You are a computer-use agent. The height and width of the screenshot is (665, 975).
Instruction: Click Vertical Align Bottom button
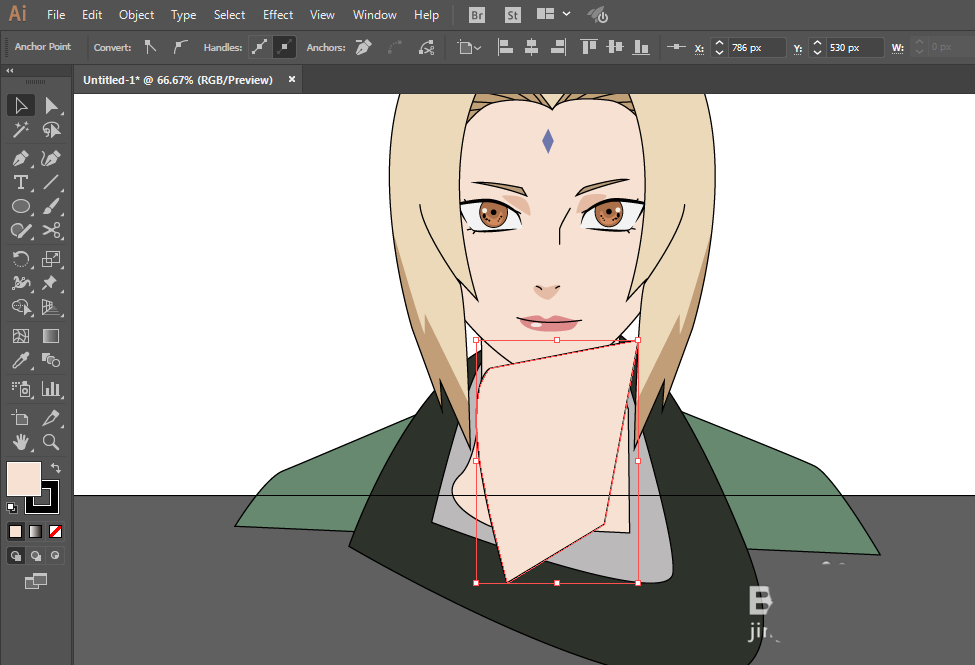pos(641,47)
